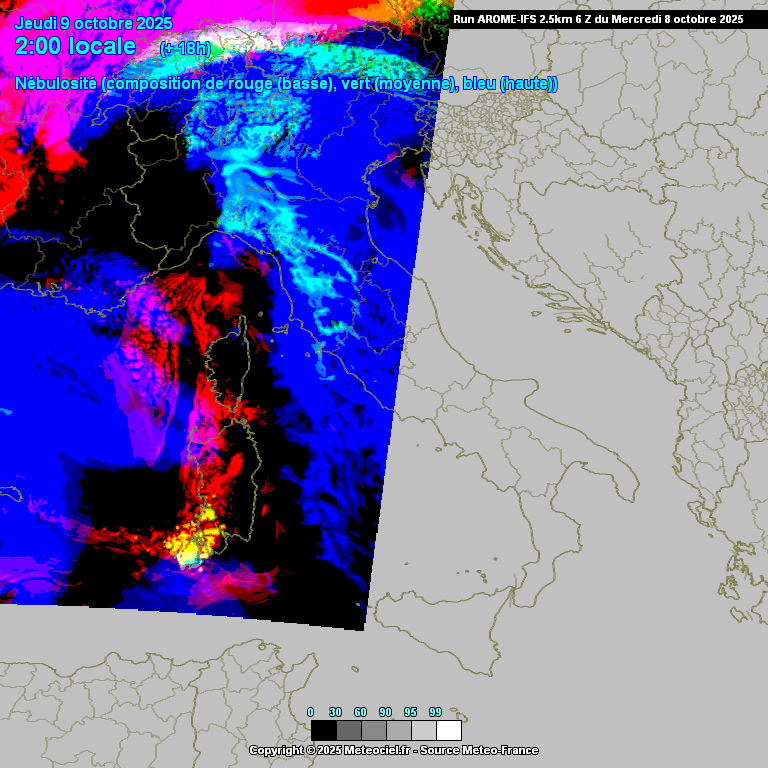The width and height of the screenshot is (768, 768).
Task: Click the Source Meteo-France credit text
Action: click(478, 750)
